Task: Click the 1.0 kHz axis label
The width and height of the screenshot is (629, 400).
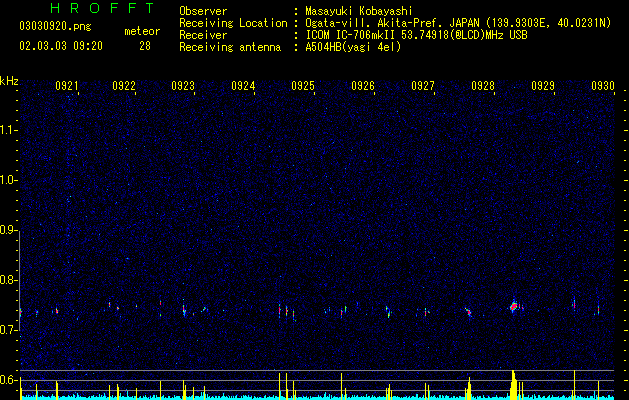Action: pos(9,180)
